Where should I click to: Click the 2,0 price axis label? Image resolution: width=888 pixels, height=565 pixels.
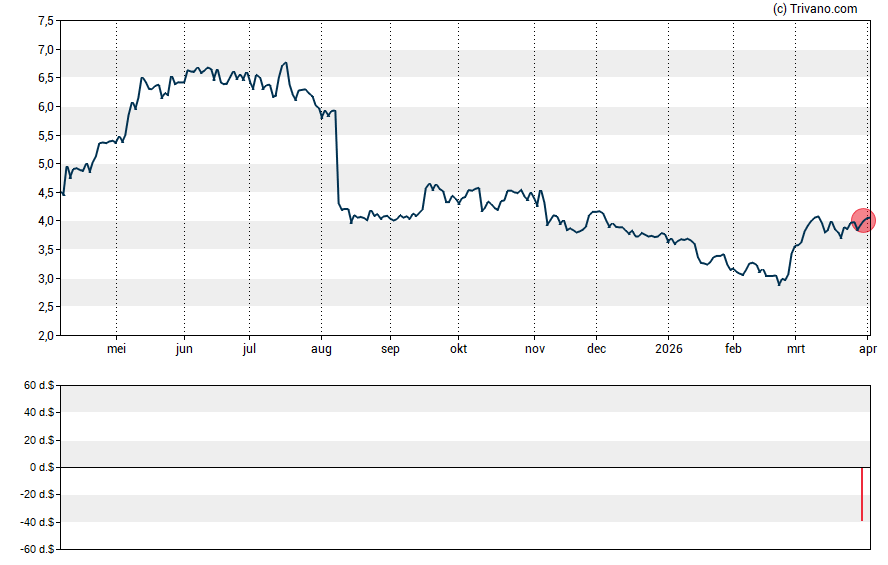coord(45,336)
